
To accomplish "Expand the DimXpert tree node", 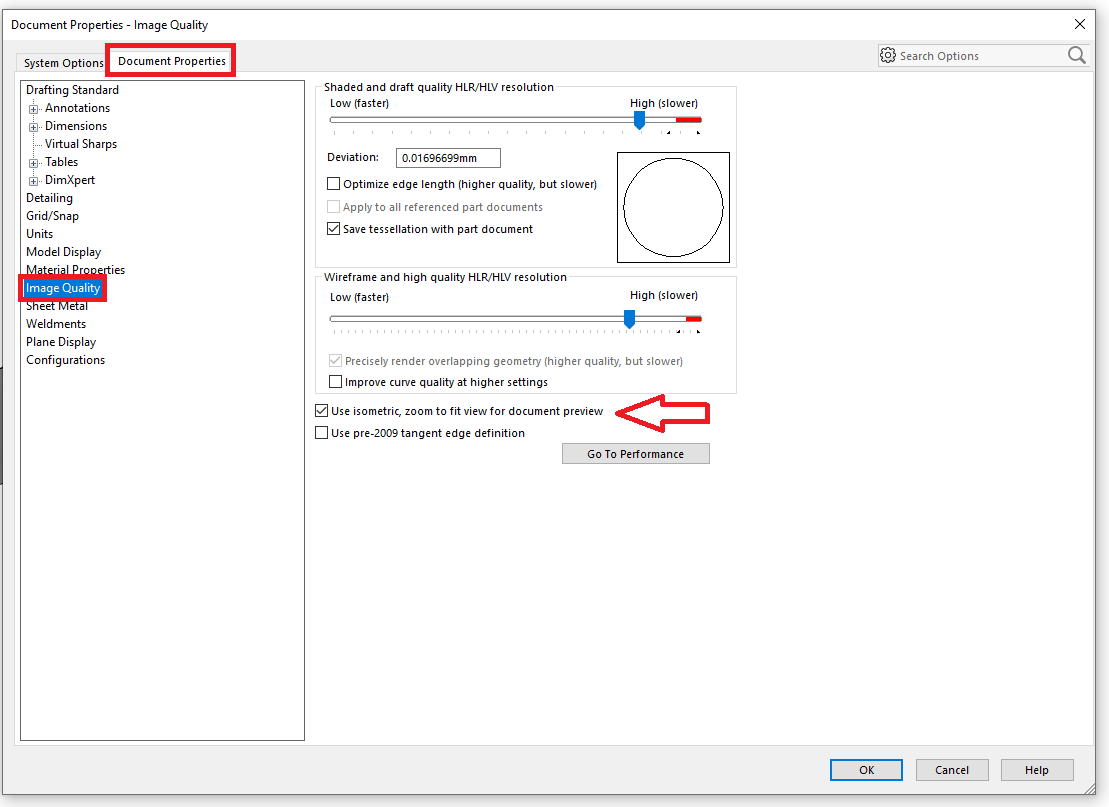I will pyautogui.click(x=31, y=179).
